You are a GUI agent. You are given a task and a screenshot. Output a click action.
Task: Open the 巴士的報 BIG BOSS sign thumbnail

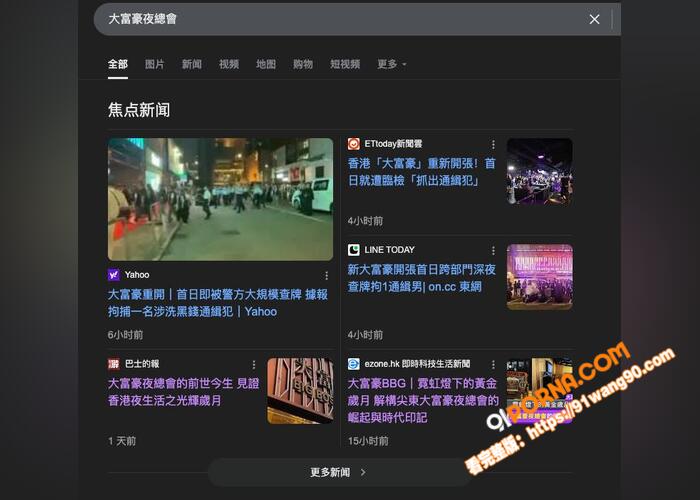300,391
